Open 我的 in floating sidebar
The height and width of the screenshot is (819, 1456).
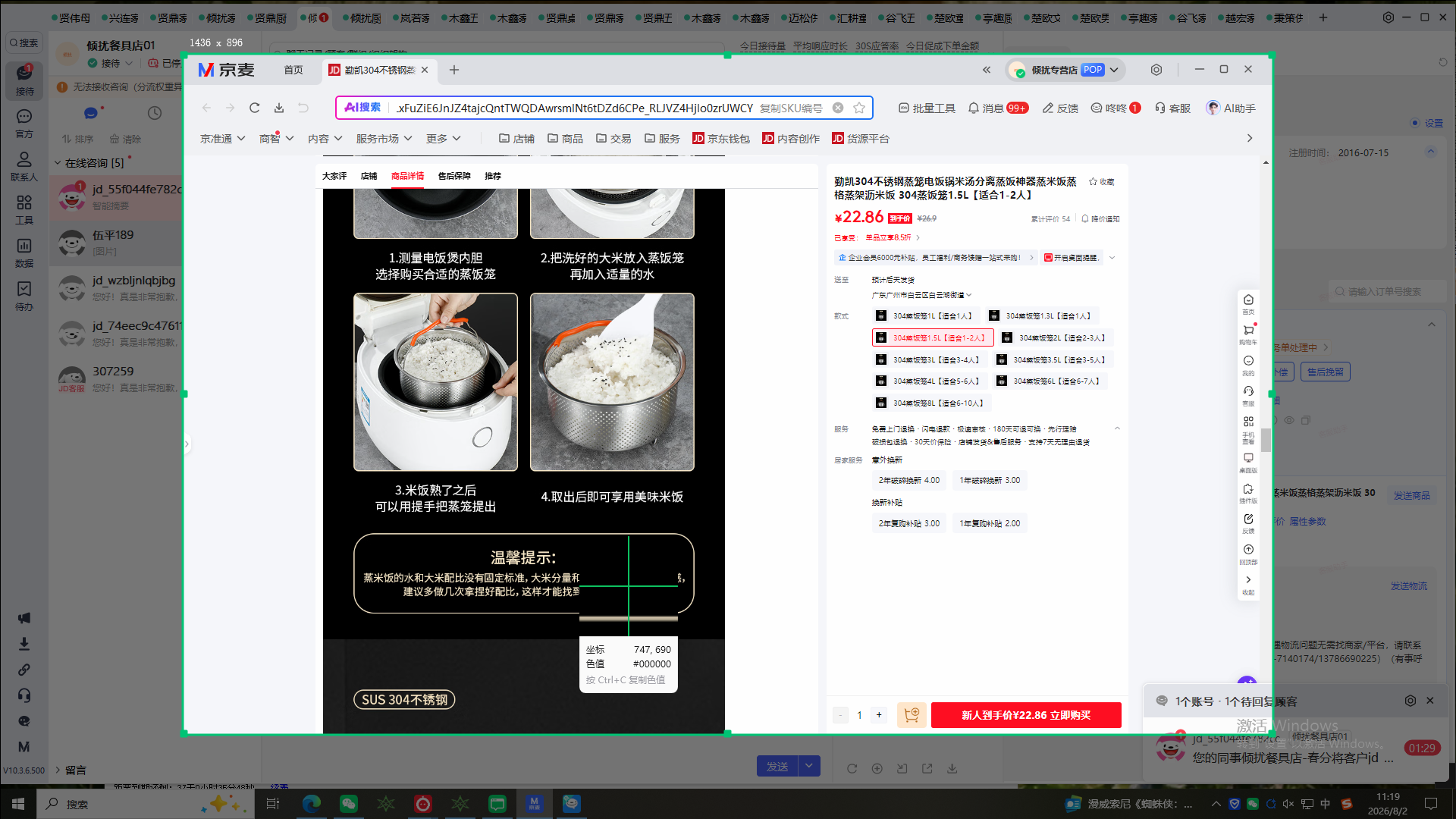(1248, 365)
